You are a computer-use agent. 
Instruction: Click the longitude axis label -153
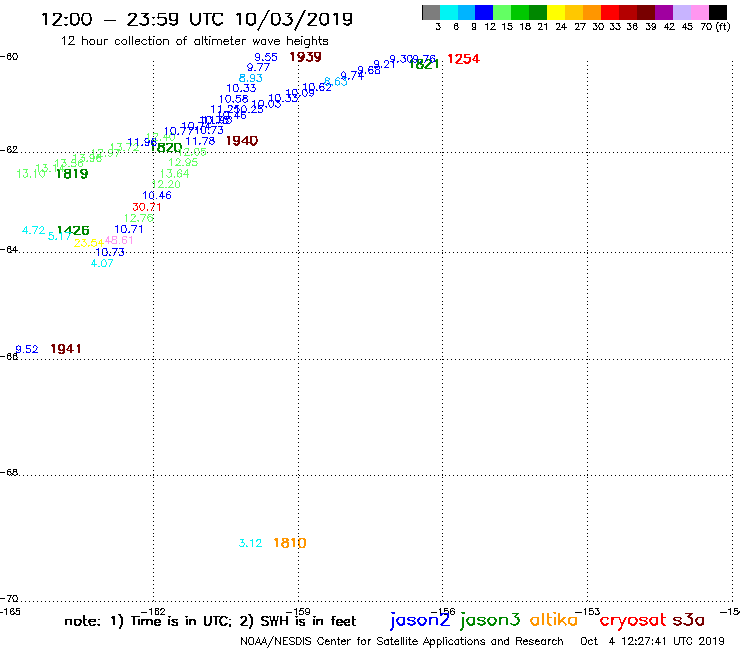point(588,611)
